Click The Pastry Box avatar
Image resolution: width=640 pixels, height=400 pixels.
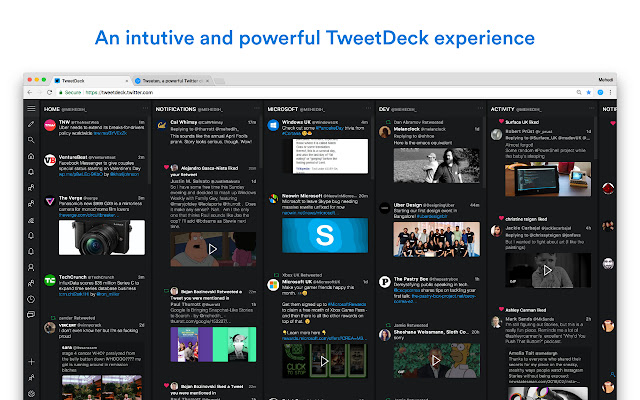click(x=384, y=282)
